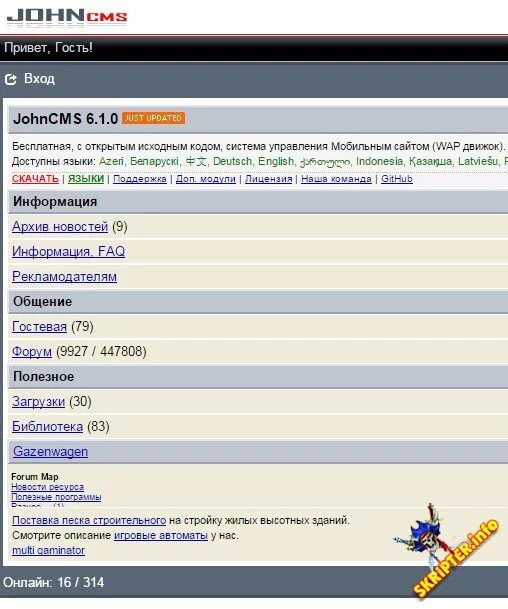Open the ЯЗЫКИ languages link
This screenshot has height=609, width=508.
(x=86, y=179)
